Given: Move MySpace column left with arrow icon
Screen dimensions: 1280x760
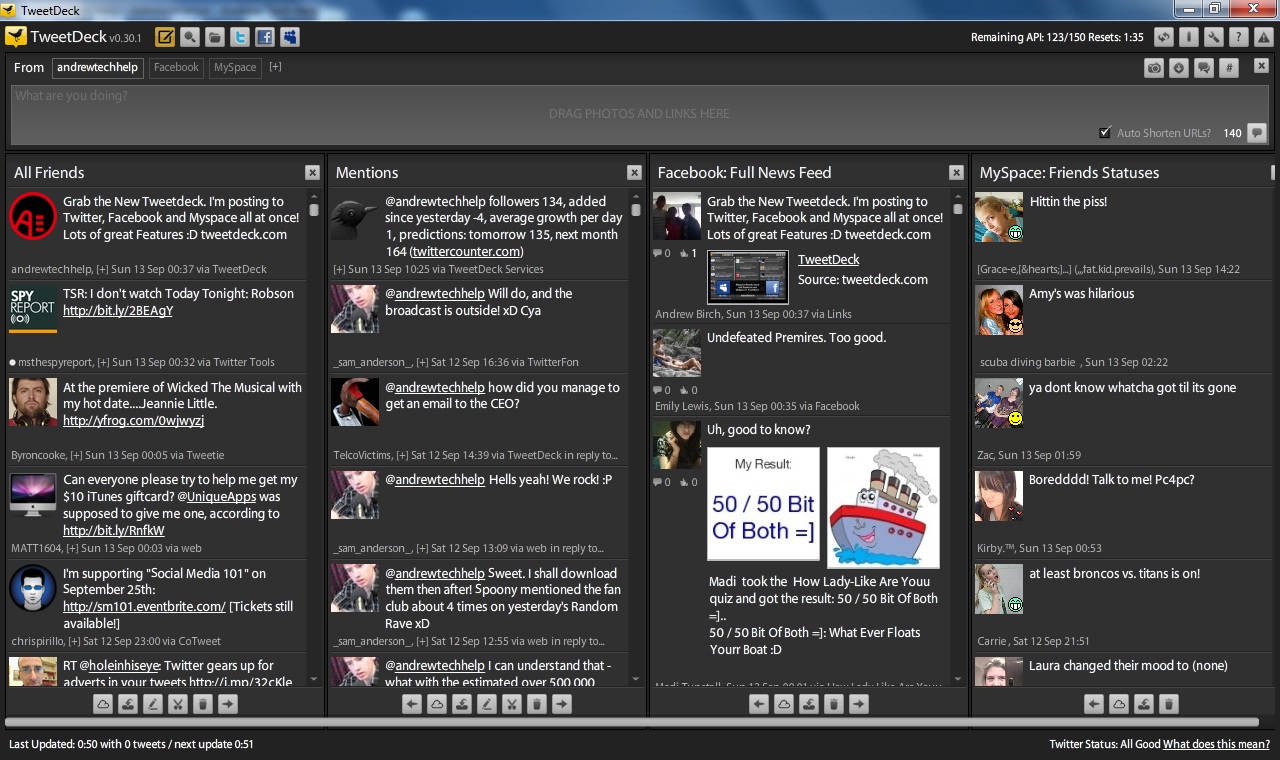Looking at the screenshot, I should coord(1094,704).
